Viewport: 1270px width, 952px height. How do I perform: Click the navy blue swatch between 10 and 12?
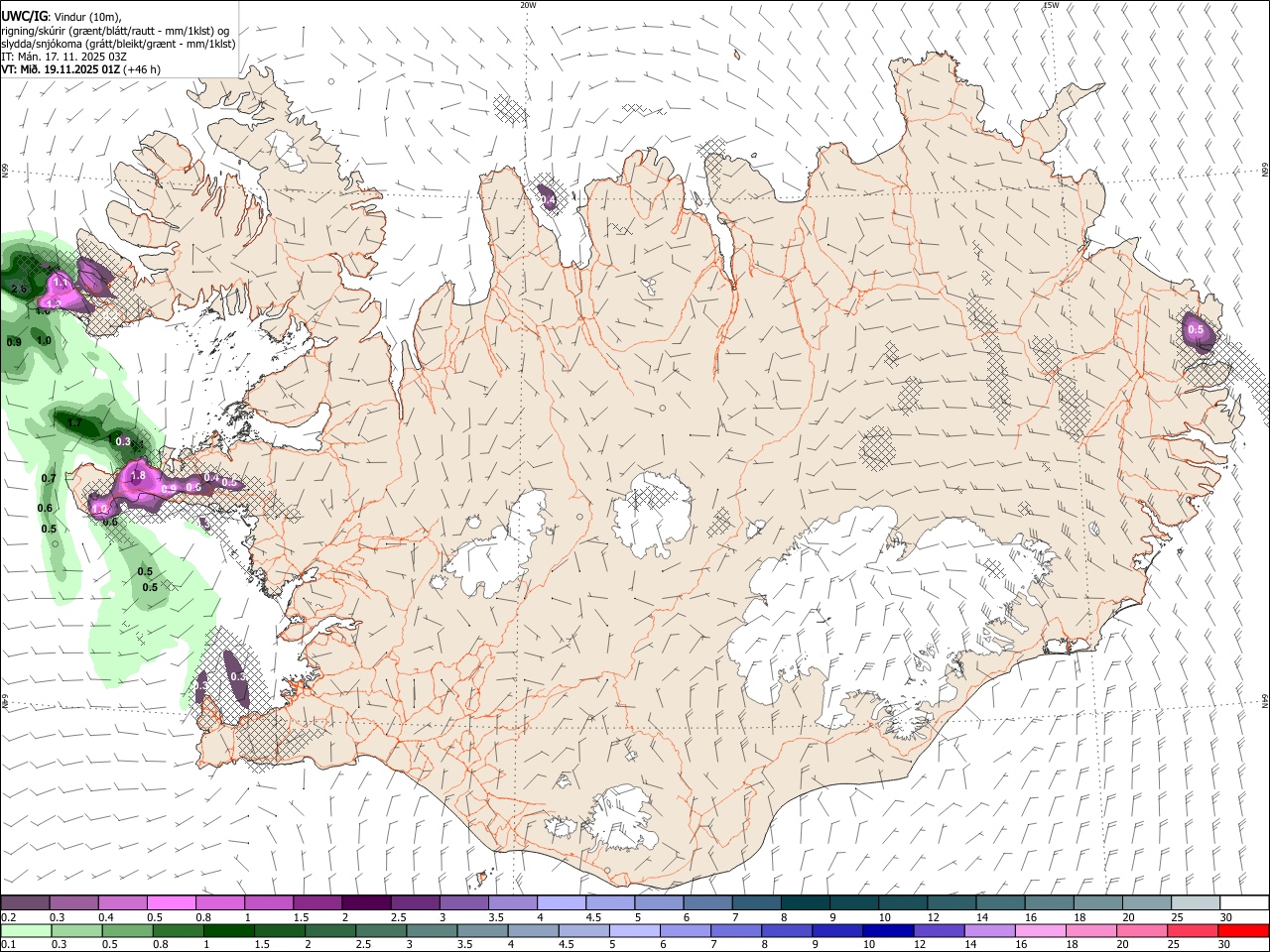tap(886, 930)
